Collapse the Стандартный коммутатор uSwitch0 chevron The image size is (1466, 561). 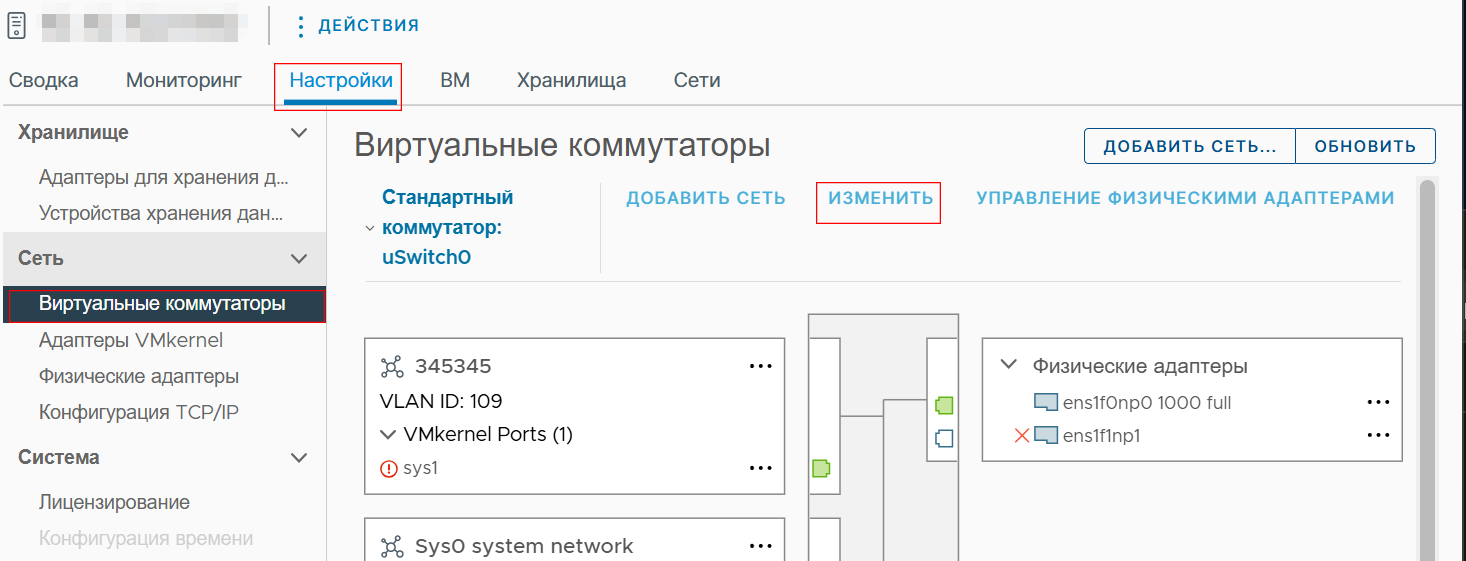coord(371,229)
